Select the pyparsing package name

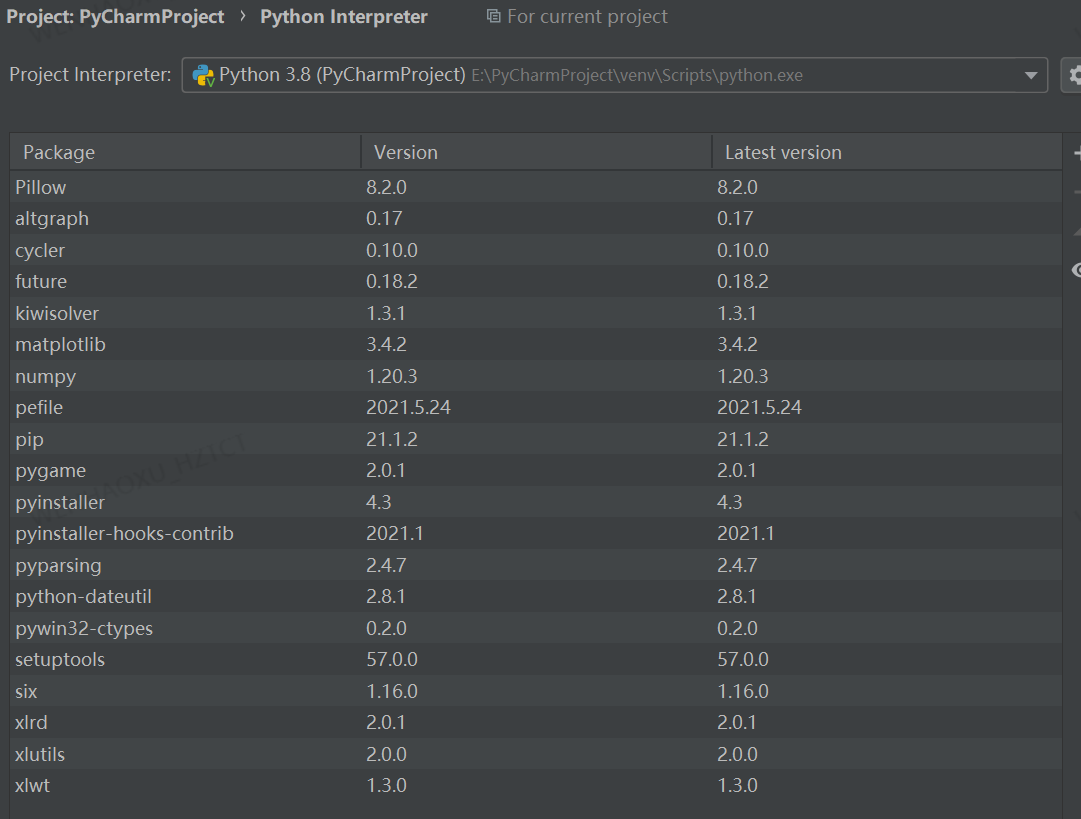pos(59,565)
